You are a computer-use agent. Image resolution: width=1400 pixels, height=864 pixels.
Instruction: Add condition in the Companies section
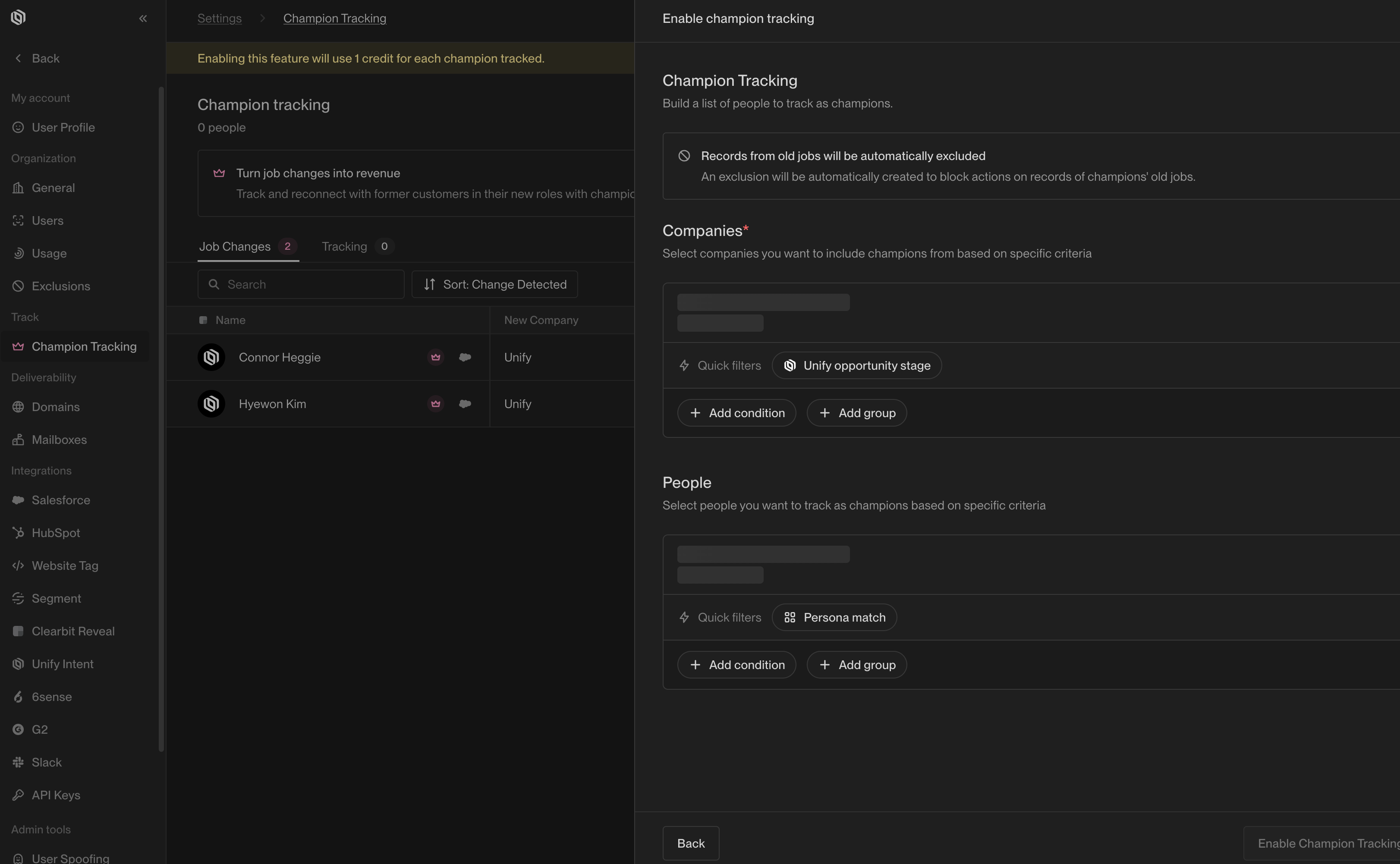point(736,412)
